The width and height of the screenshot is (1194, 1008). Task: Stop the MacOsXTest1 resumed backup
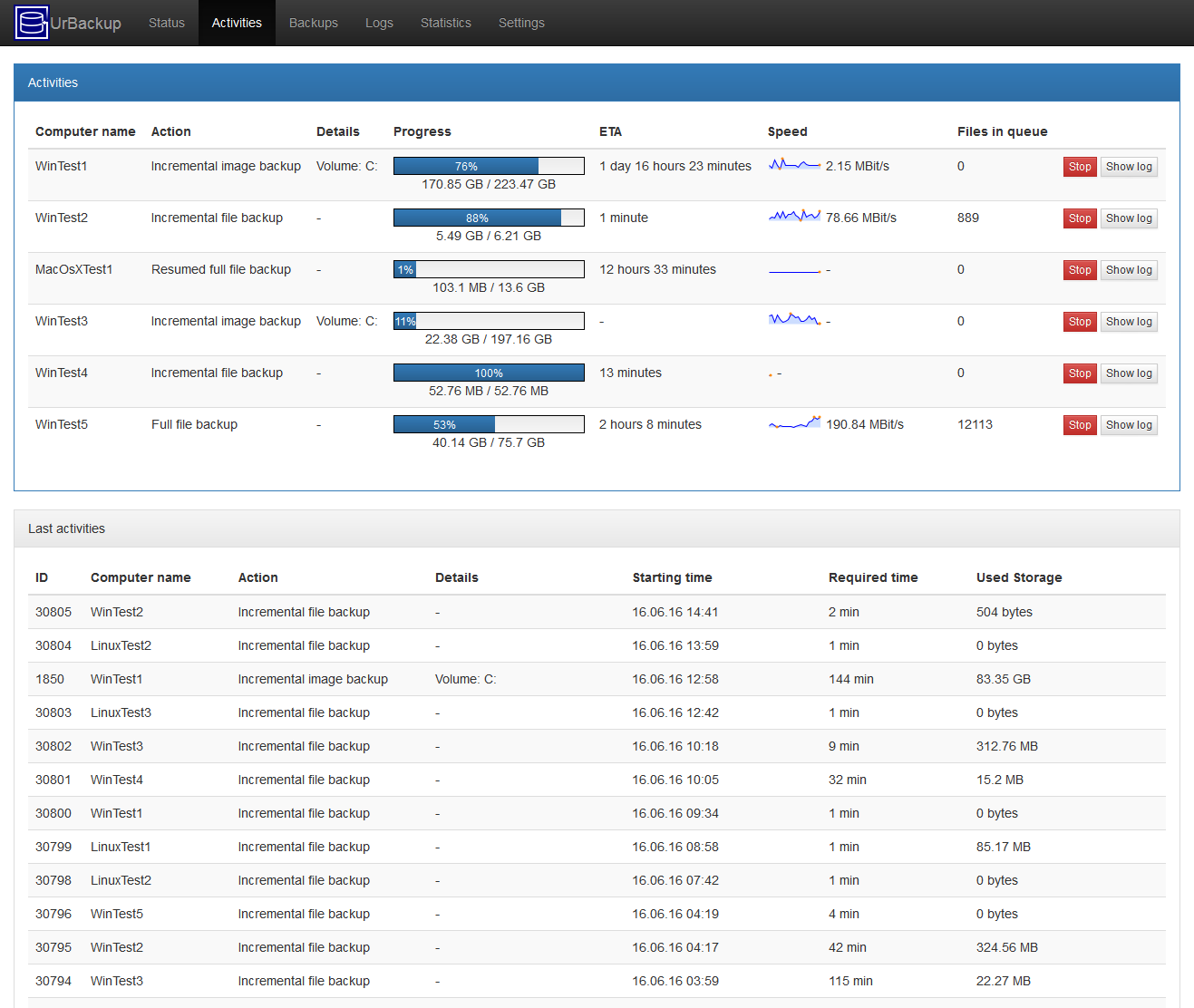click(1079, 269)
